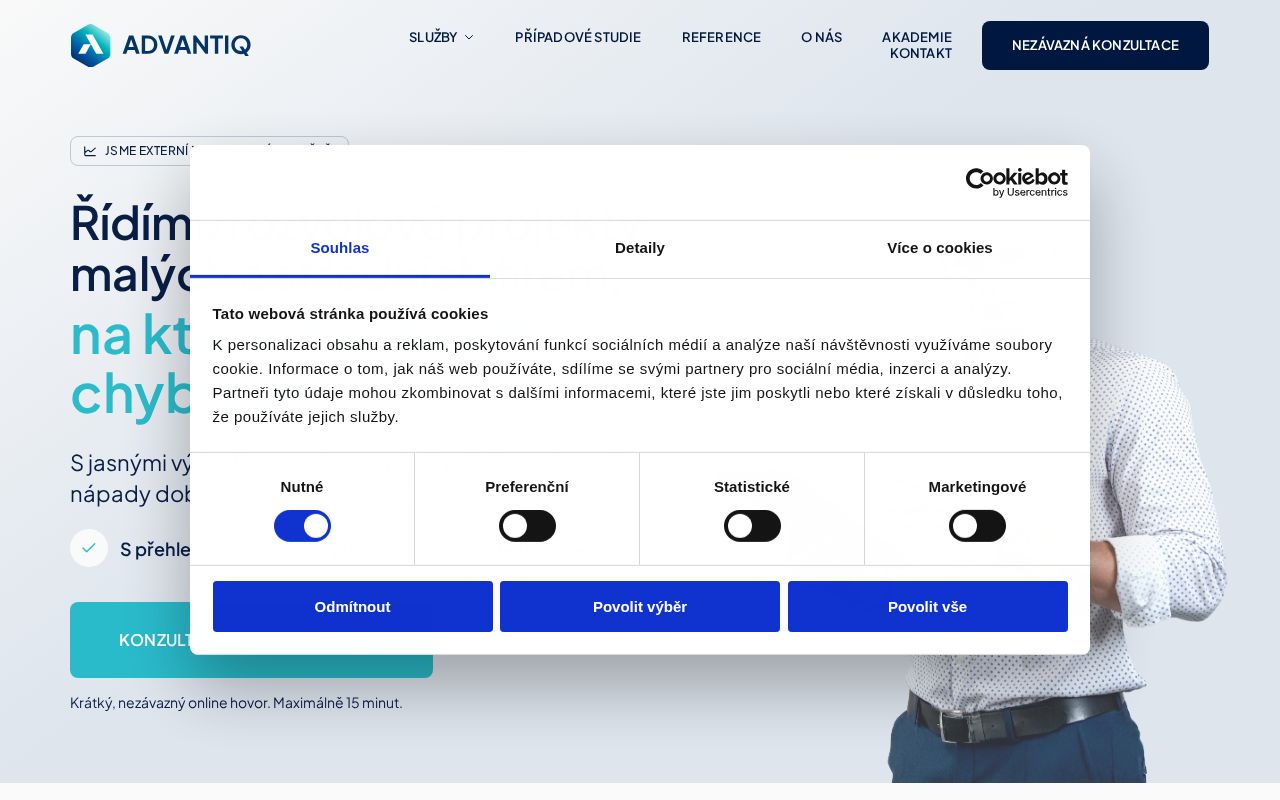
Task: Open the Akademie menu link
Action: 917,37
